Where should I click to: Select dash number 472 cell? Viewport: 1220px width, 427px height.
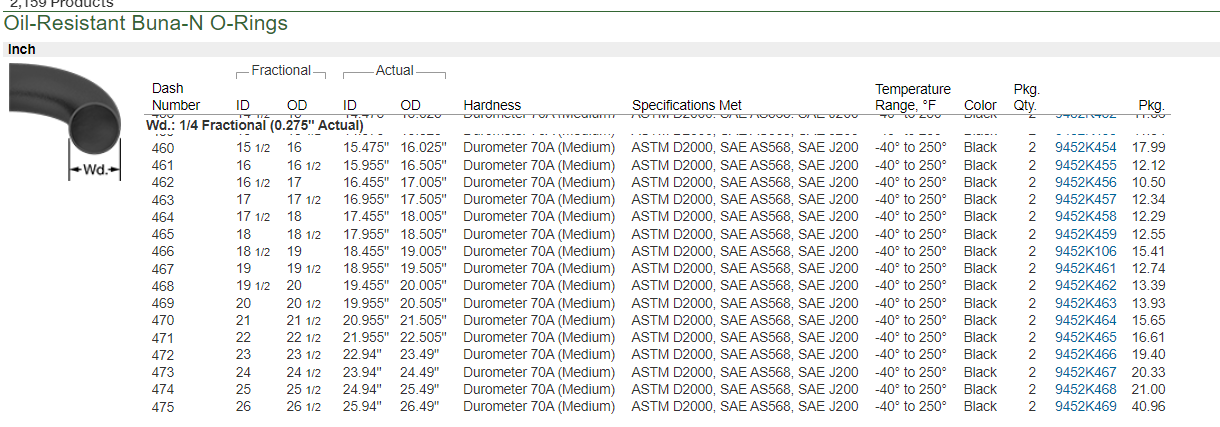(x=163, y=354)
